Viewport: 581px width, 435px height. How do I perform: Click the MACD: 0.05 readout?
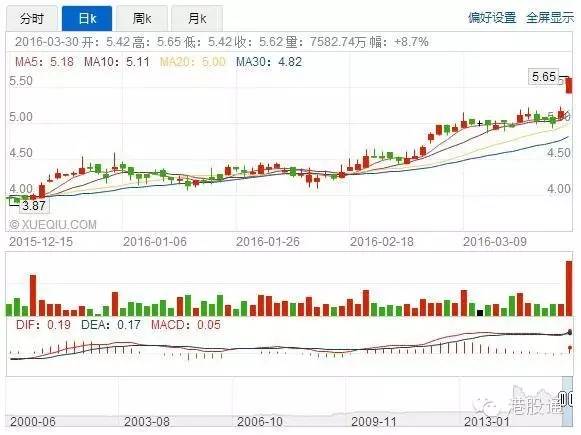(x=186, y=325)
